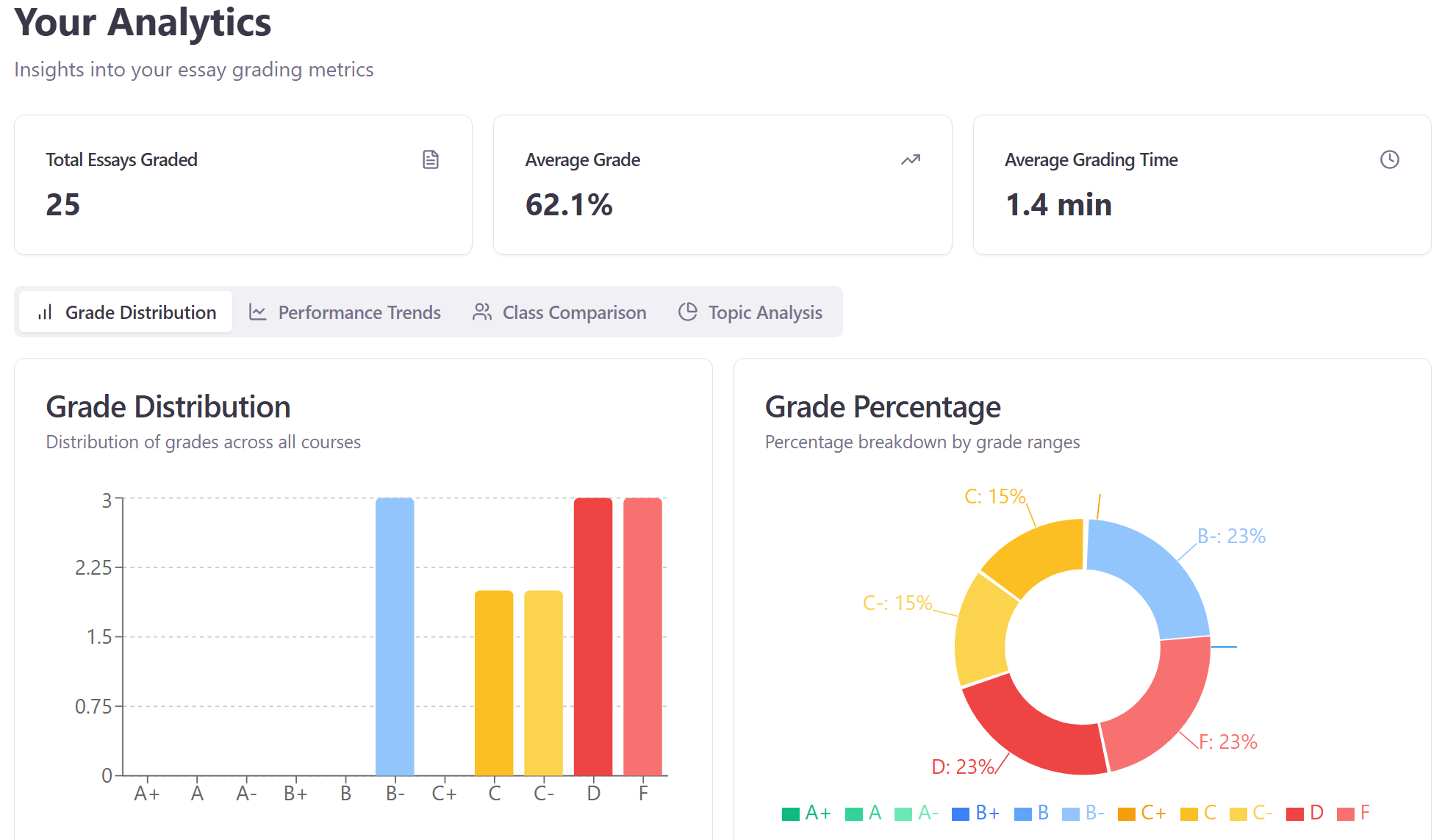Open the Topic Analysis tab
Image resolution: width=1456 pixels, height=840 pixels.
[x=764, y=312]
